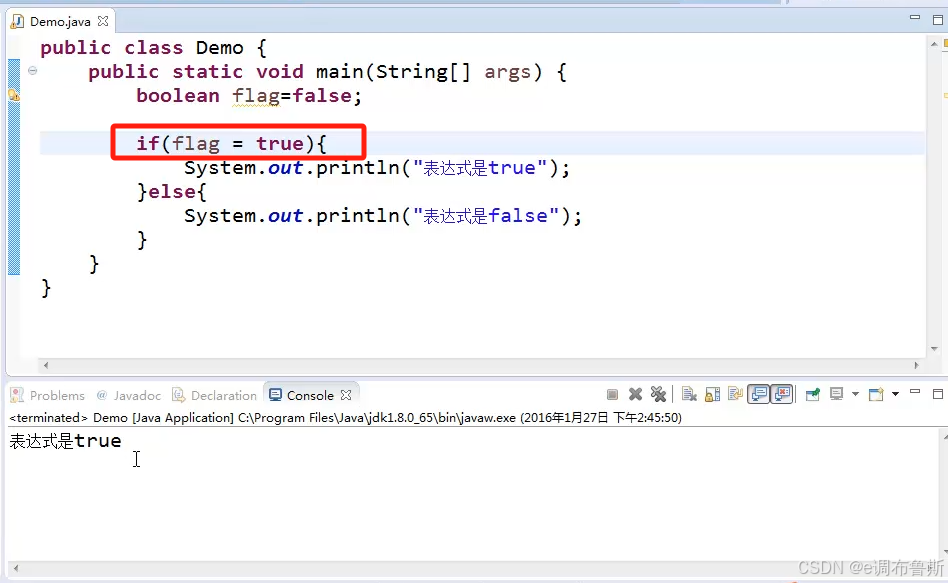Toggle show console when standard error changes
948x583 pixels.
pyautogui.click(x=782, y=395)
